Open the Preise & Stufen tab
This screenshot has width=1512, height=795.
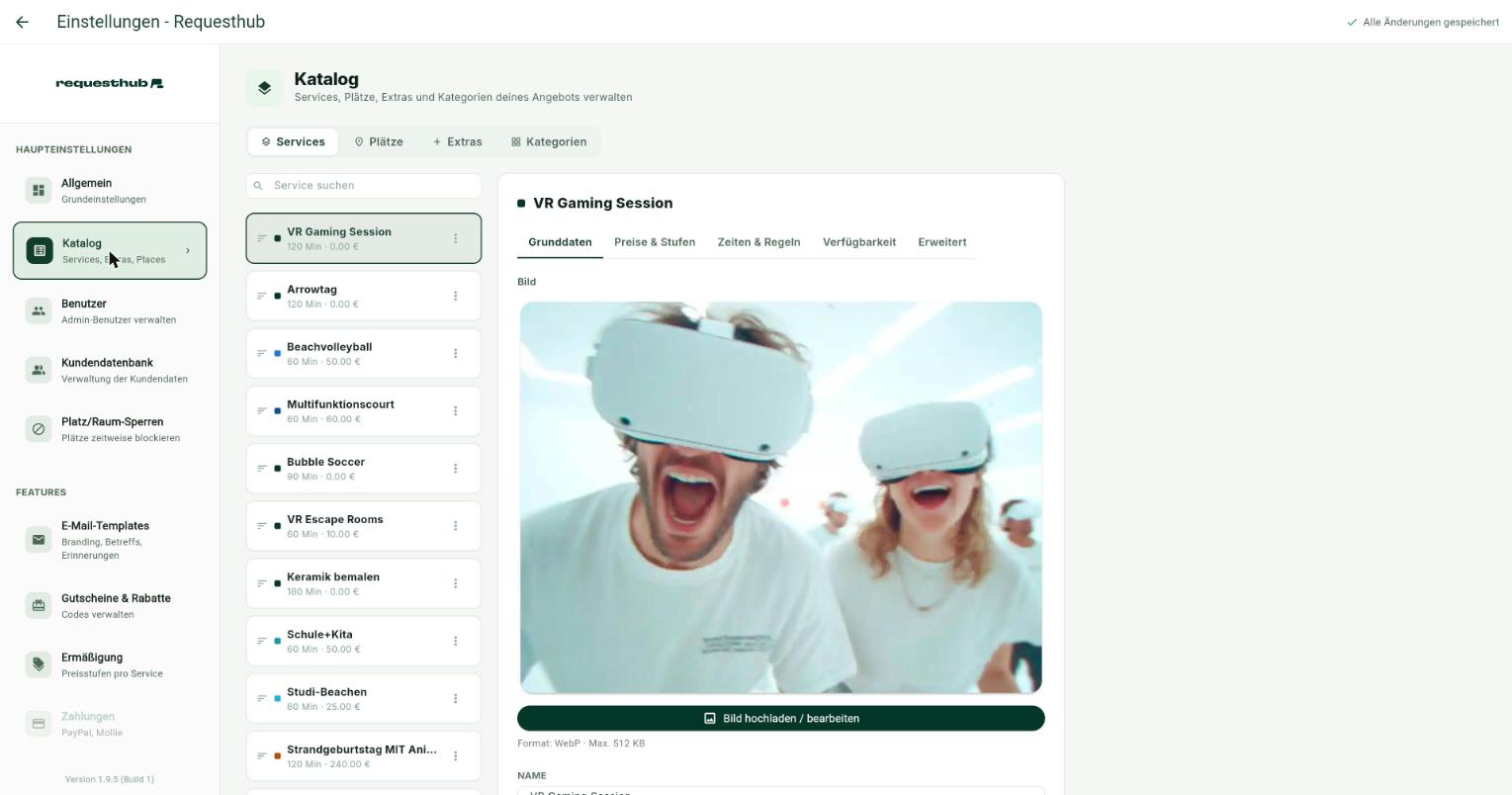pyautogui.click(x=655, y=242)
